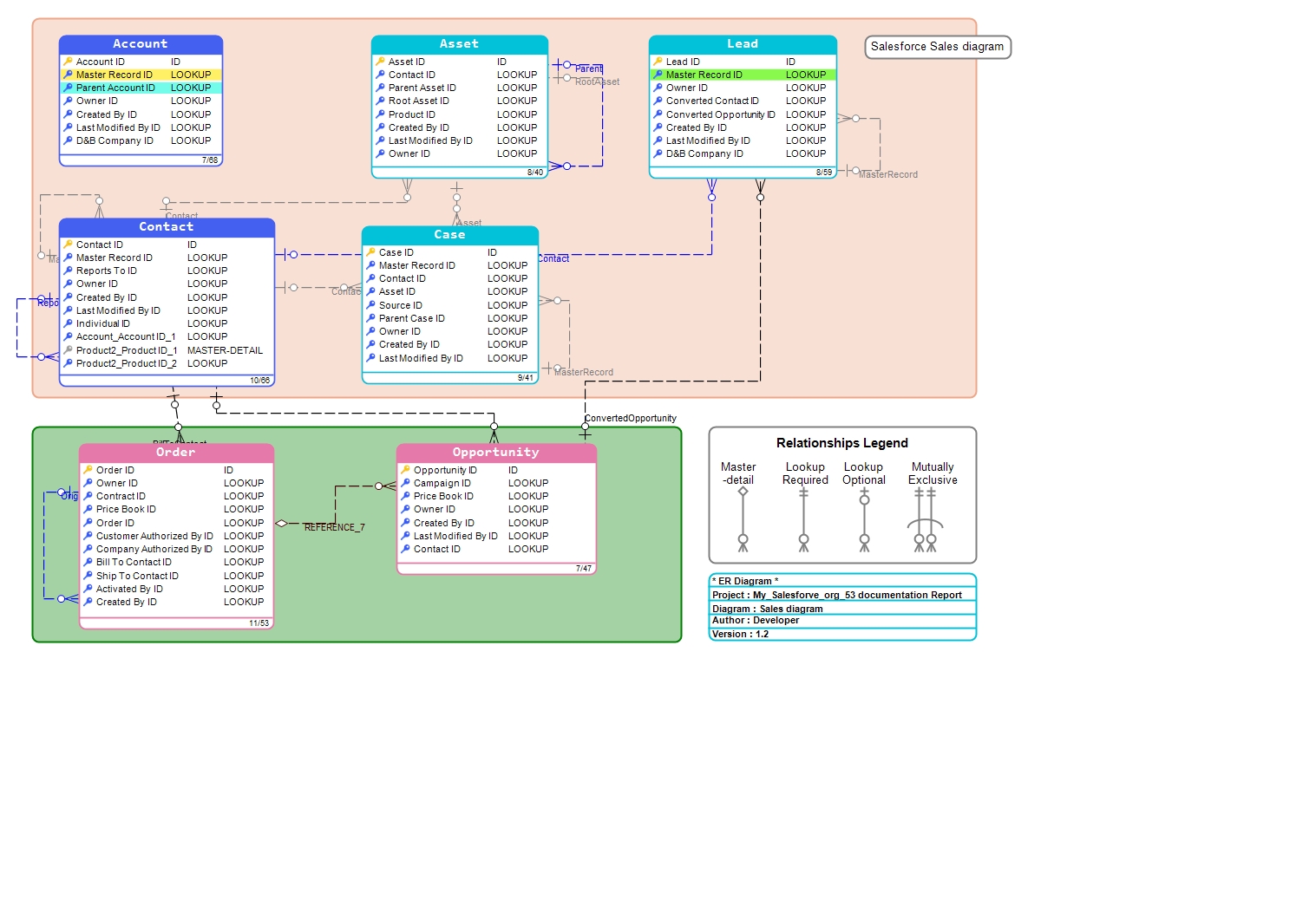This screenshot has height=913, width=1316.
Task: Select the Individual ID row in Contact
Action: click(167, 323)
